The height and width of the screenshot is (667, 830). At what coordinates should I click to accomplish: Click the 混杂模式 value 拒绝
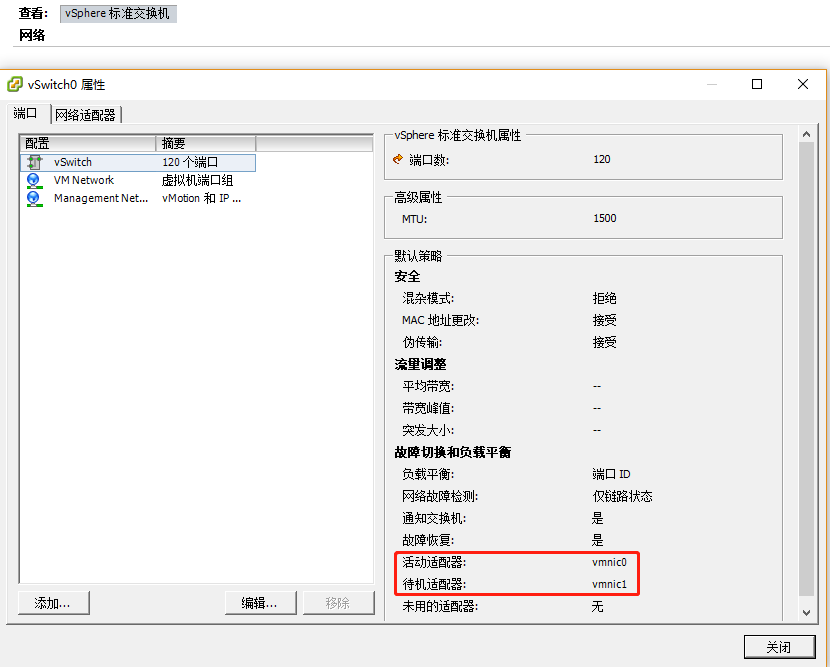tap(605, 298)
